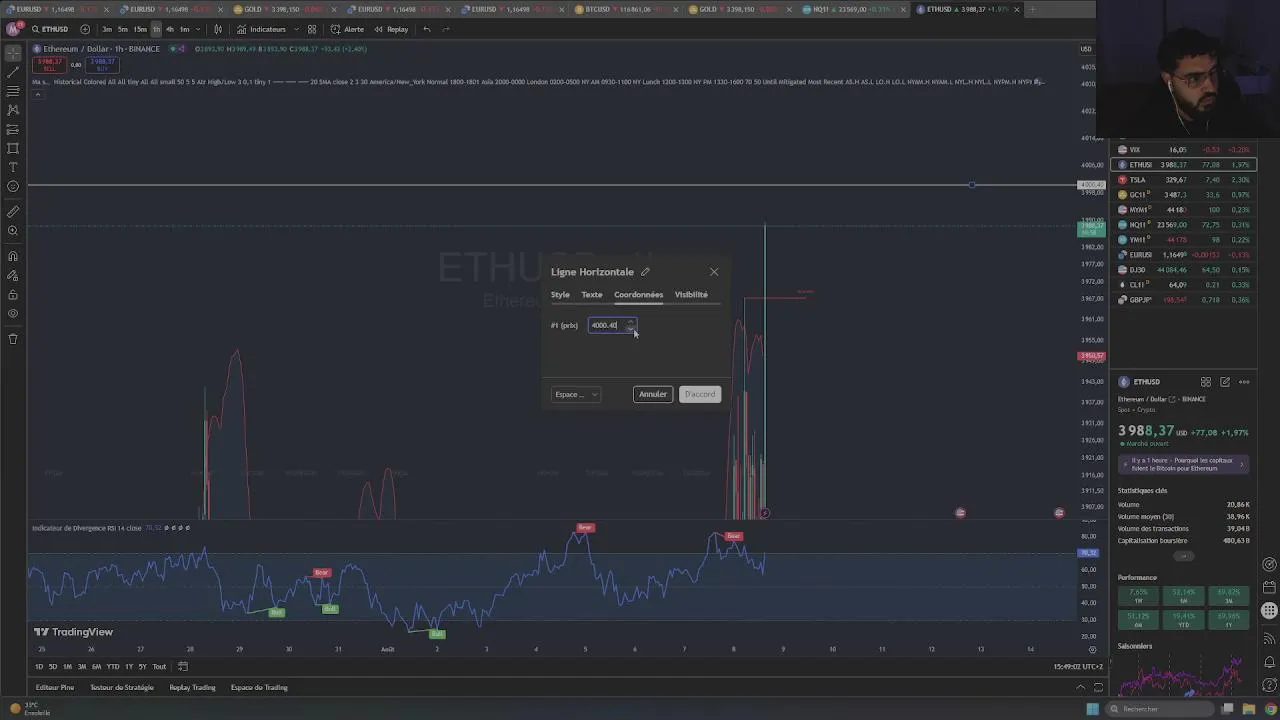Select the zoom in tool
This screenshot has height=720, width=1280.
(13, 231)
